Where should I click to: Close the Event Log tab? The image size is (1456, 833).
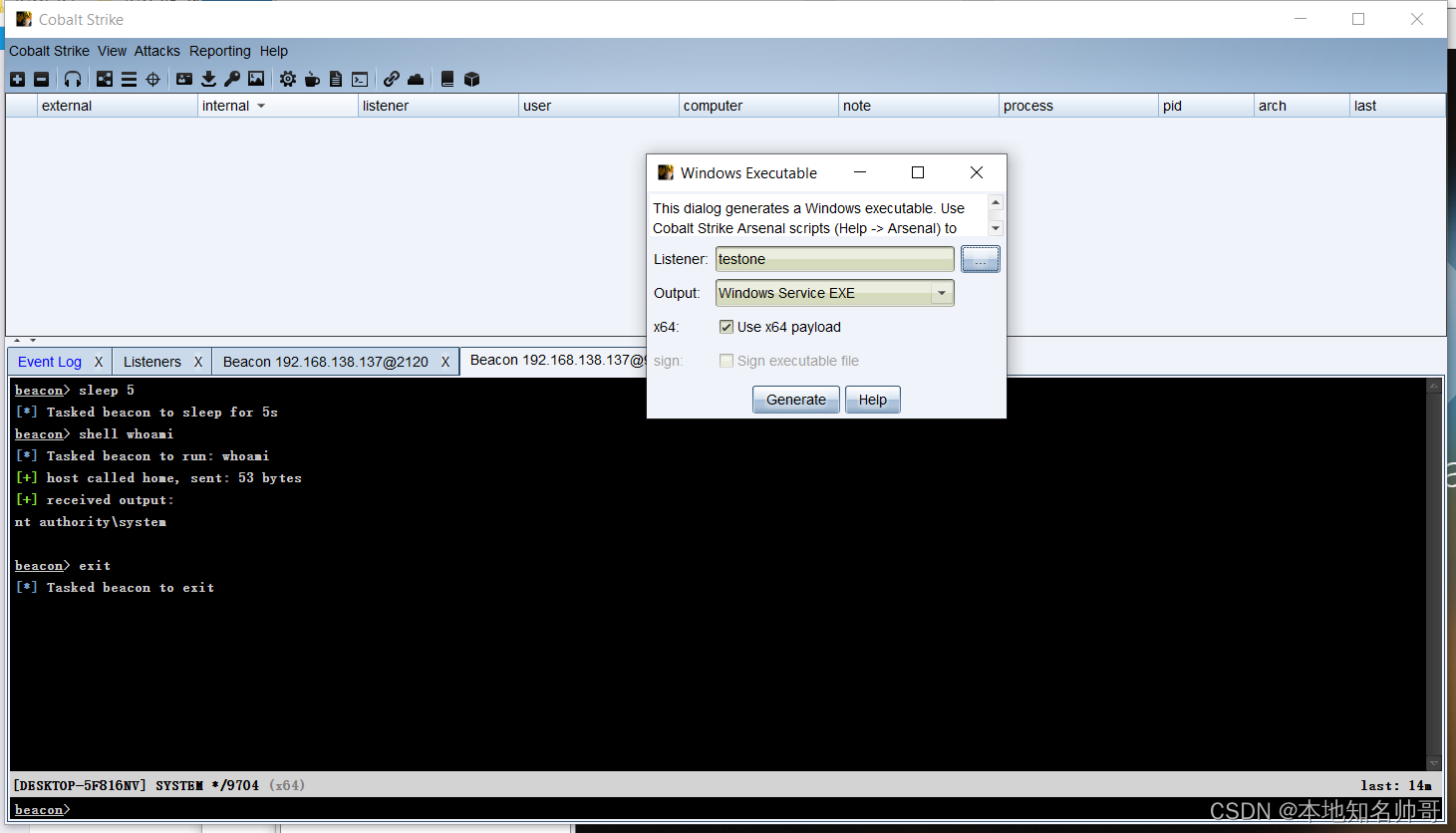[99, 362]
